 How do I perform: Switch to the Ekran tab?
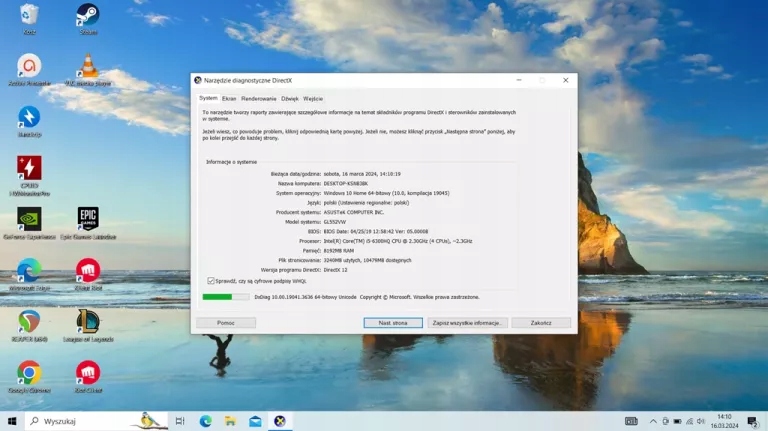[x=229, y=99]
